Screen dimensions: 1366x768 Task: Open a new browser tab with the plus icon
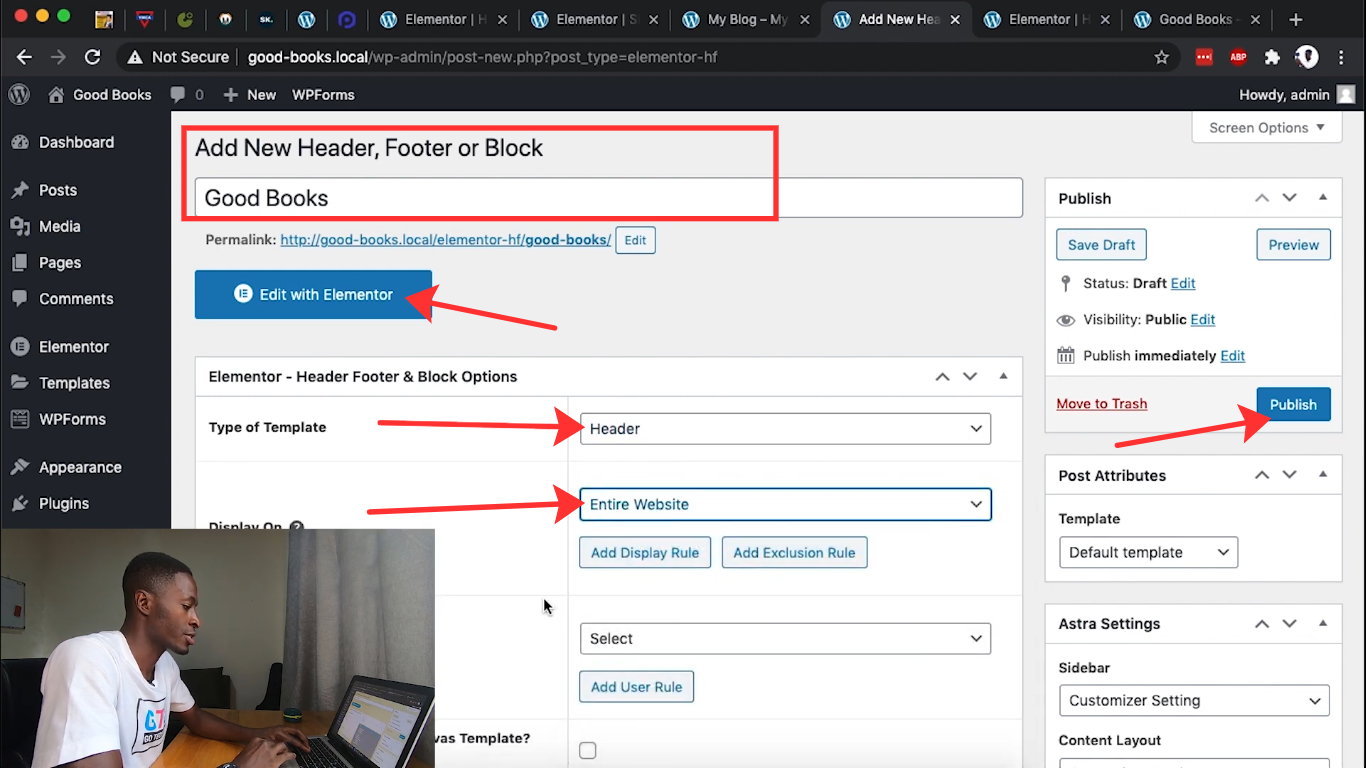coord(1296,19)
